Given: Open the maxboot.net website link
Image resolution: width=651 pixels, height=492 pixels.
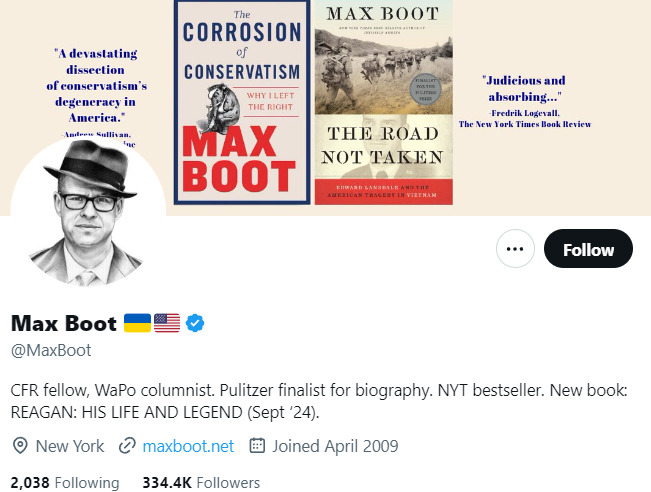Looking at the screenshot, I should click(188, 446).
